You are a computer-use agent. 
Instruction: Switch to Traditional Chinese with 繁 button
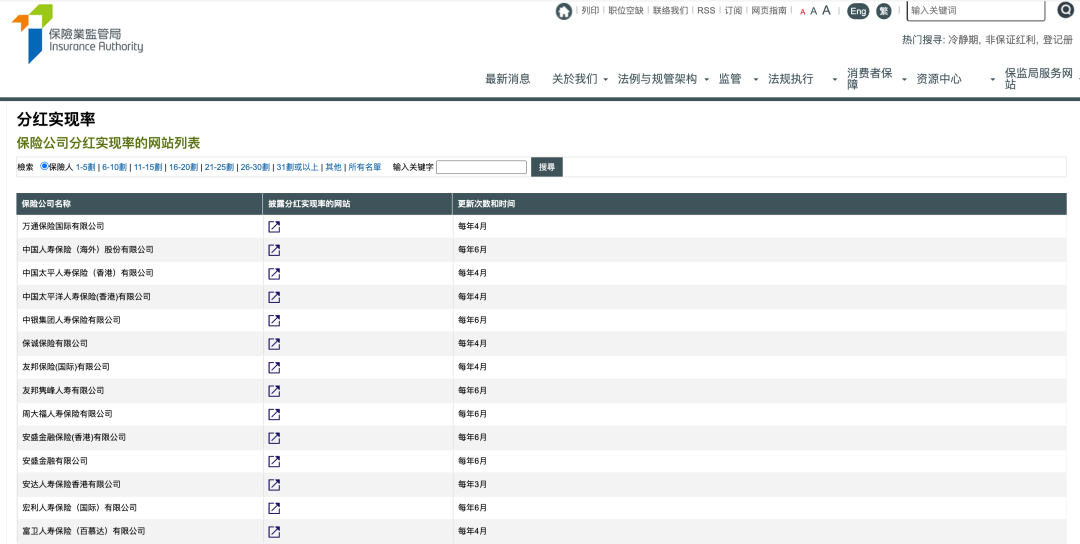click(x=883, y=11)
